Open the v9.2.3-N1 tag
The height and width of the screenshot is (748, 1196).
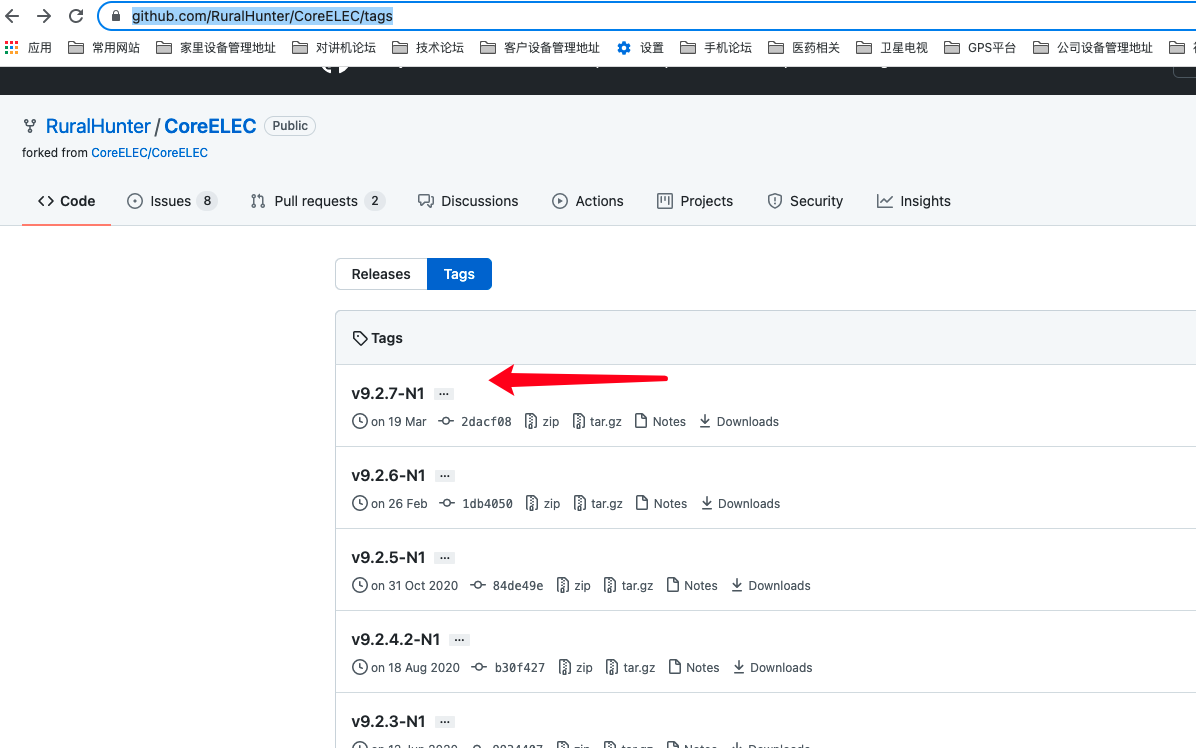pyautogui.click(x=388, y=721)
